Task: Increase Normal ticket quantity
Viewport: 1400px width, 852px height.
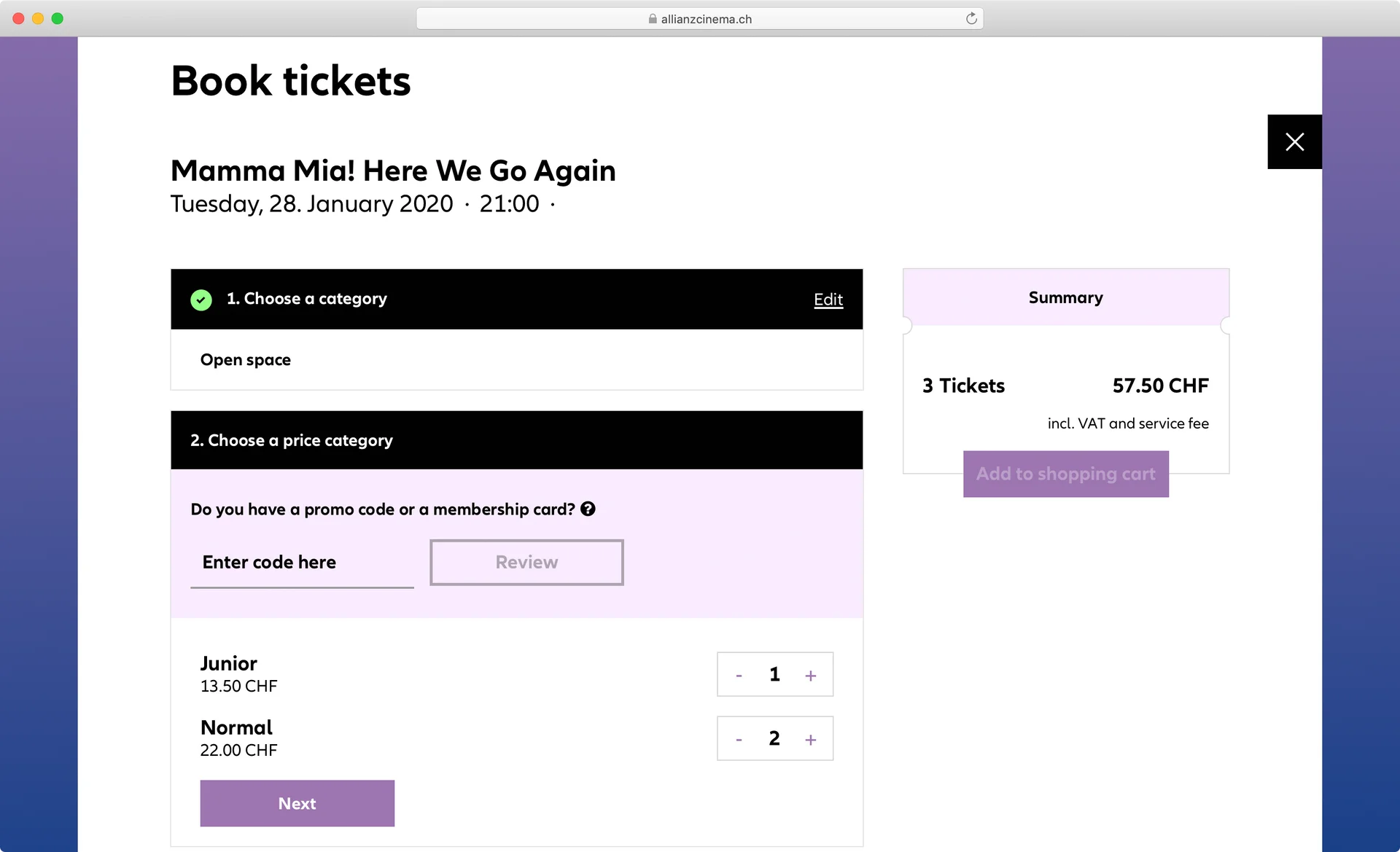Action: click(810, 740)
